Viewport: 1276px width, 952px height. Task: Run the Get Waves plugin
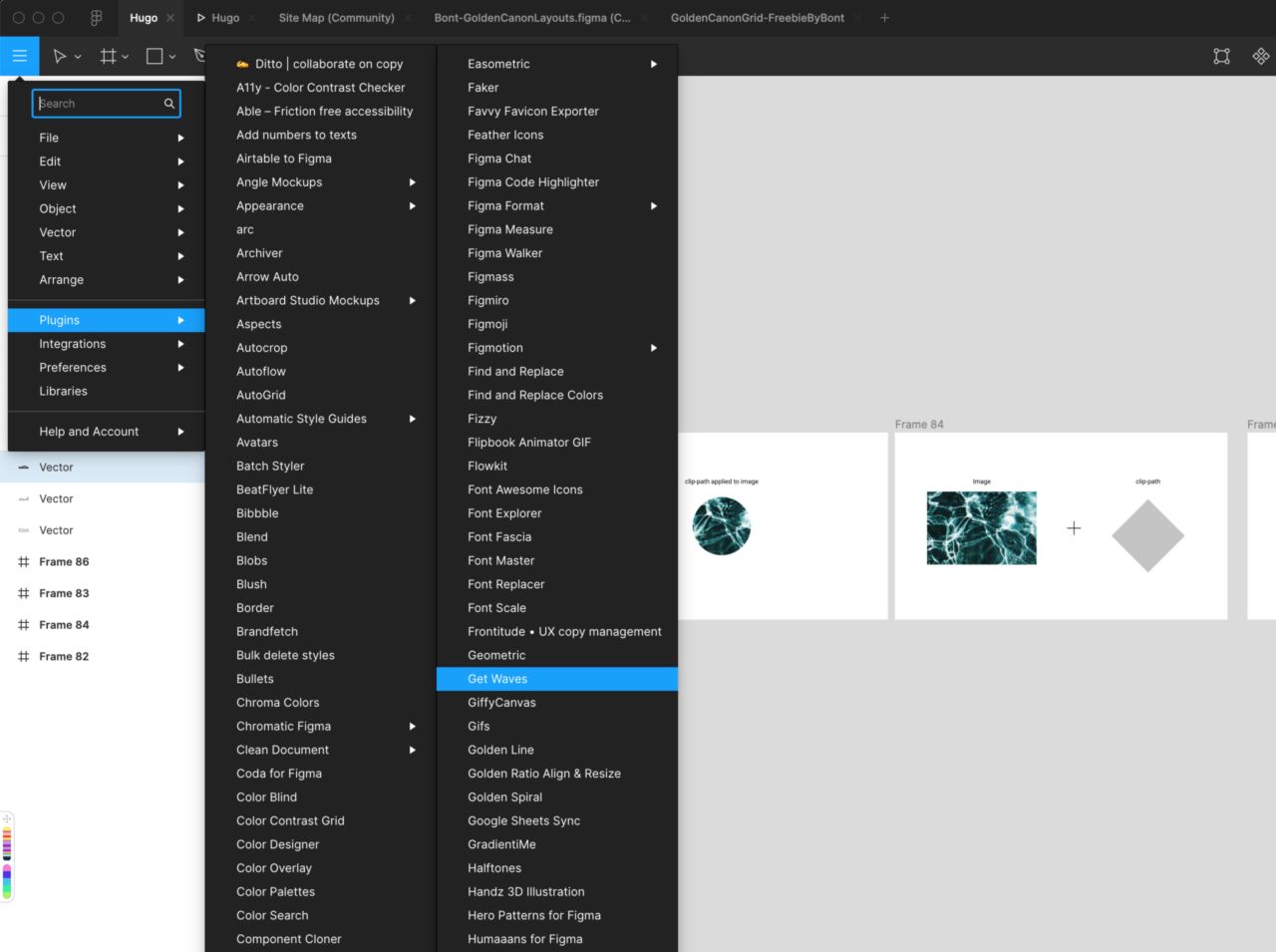coord(557,679)
